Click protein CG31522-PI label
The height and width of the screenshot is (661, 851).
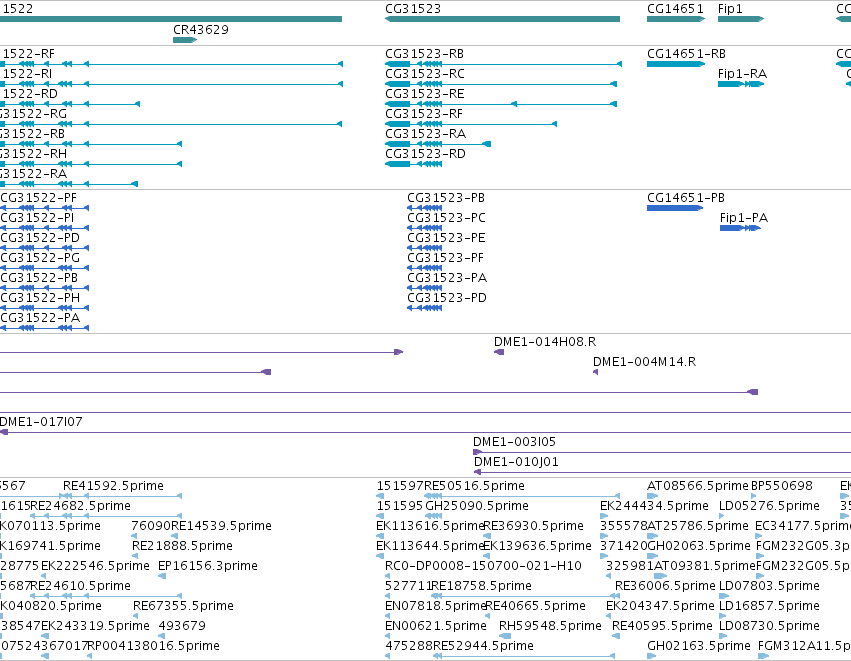click(x=37, y=218)
